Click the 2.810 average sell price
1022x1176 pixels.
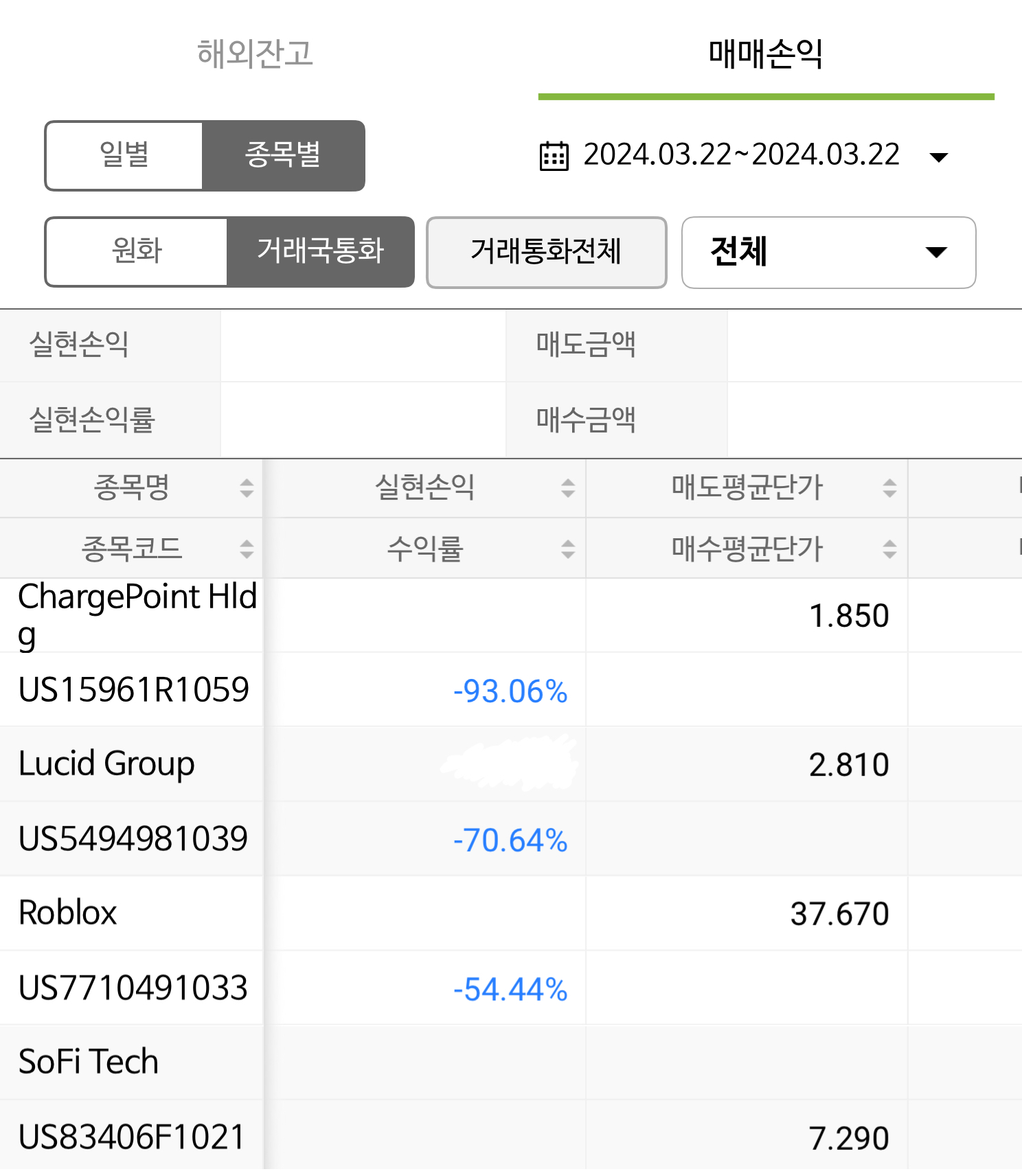849,765
